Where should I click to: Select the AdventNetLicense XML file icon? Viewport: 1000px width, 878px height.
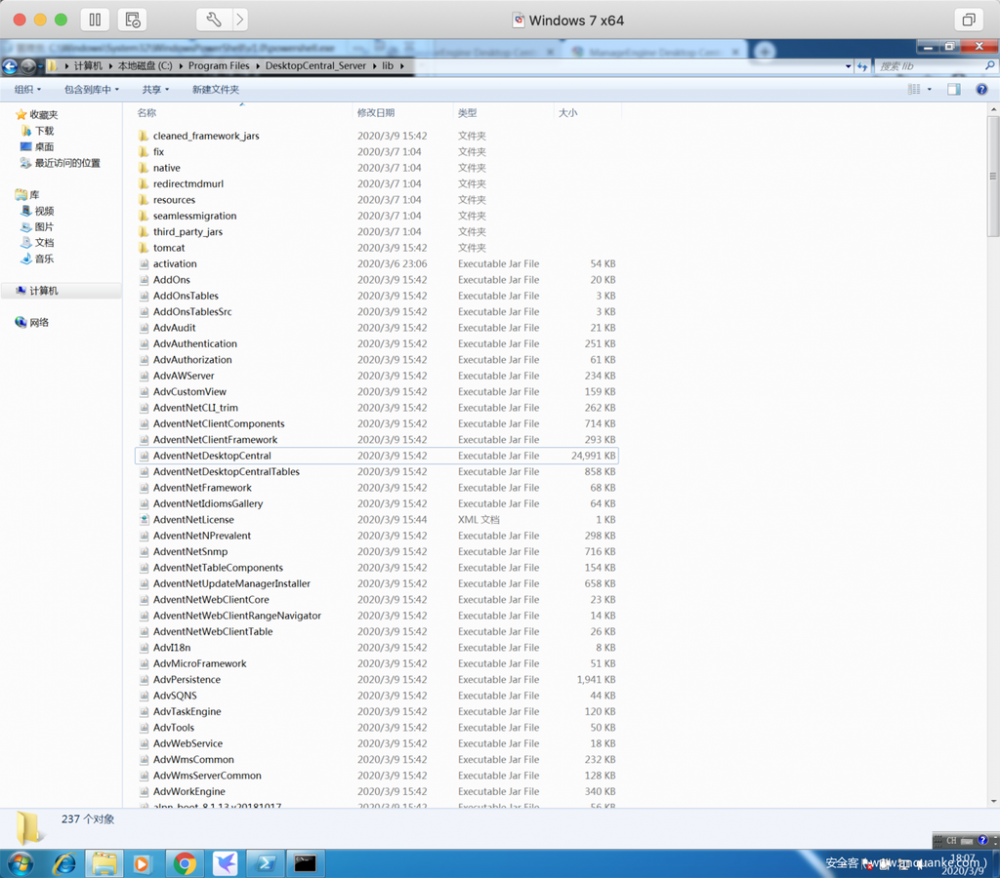[x=144, y=519]
